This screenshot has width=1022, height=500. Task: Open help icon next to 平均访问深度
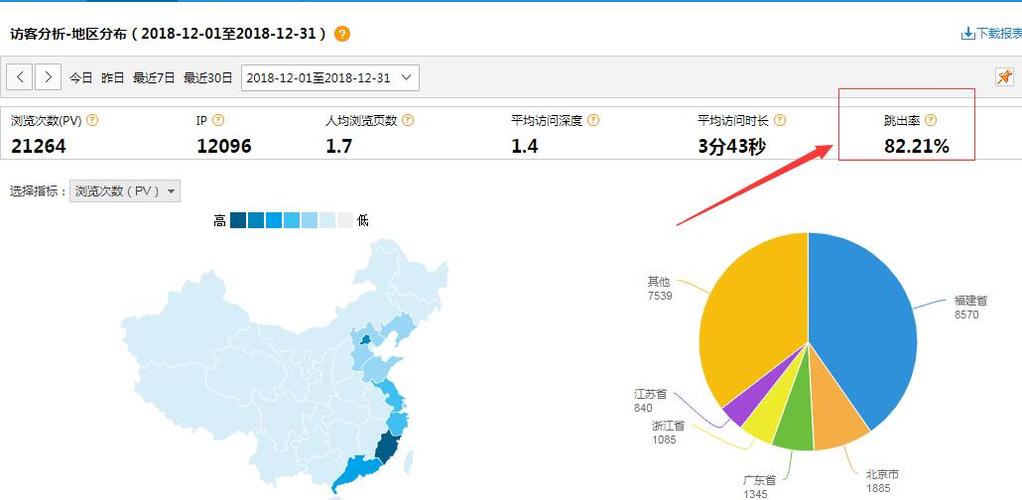pyautogui.click(x=593, y=121)
